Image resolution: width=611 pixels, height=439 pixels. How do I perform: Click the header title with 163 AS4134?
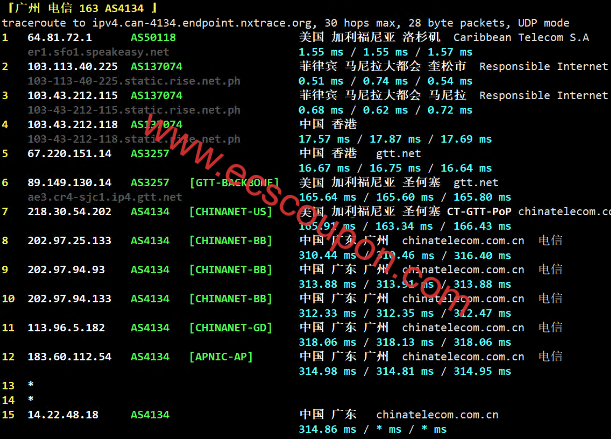[x=83, y=8]
